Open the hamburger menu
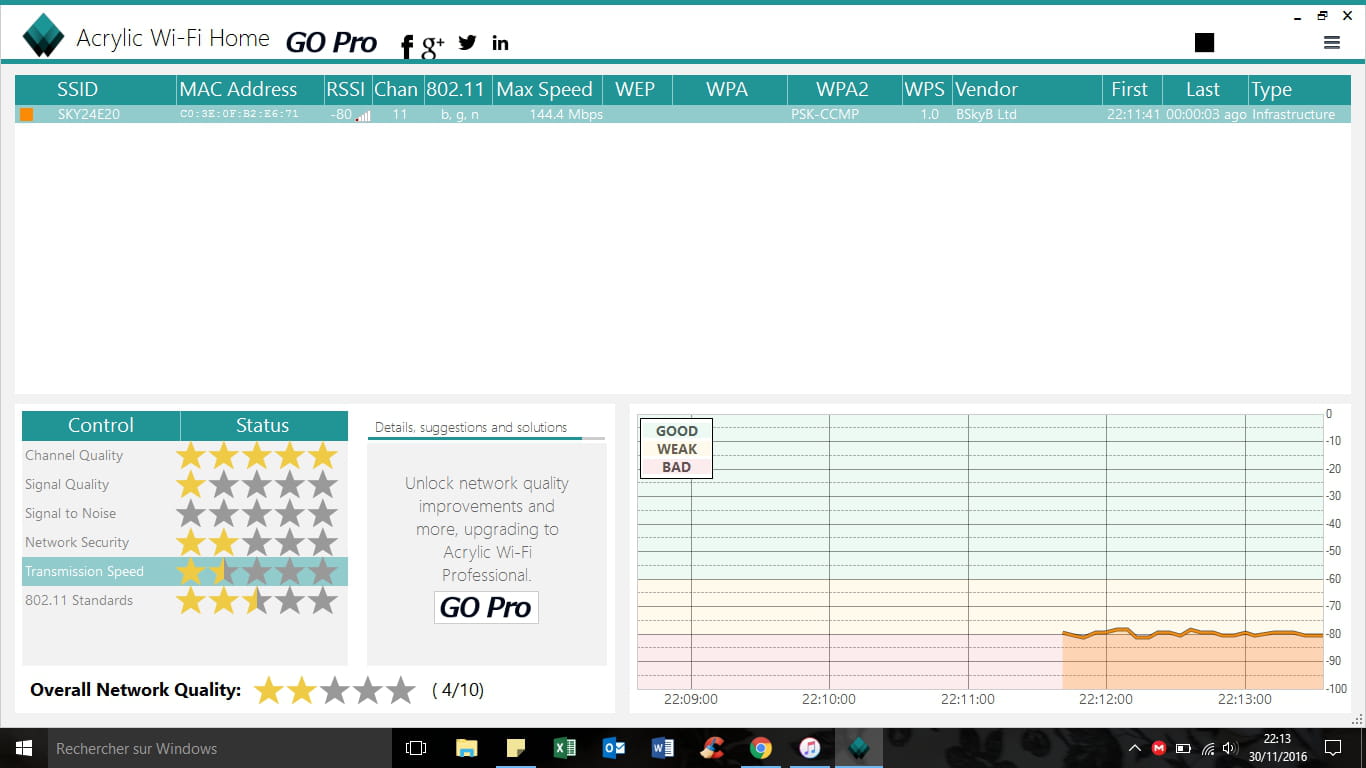The image size is (1366, 768). coord(1331,42)
